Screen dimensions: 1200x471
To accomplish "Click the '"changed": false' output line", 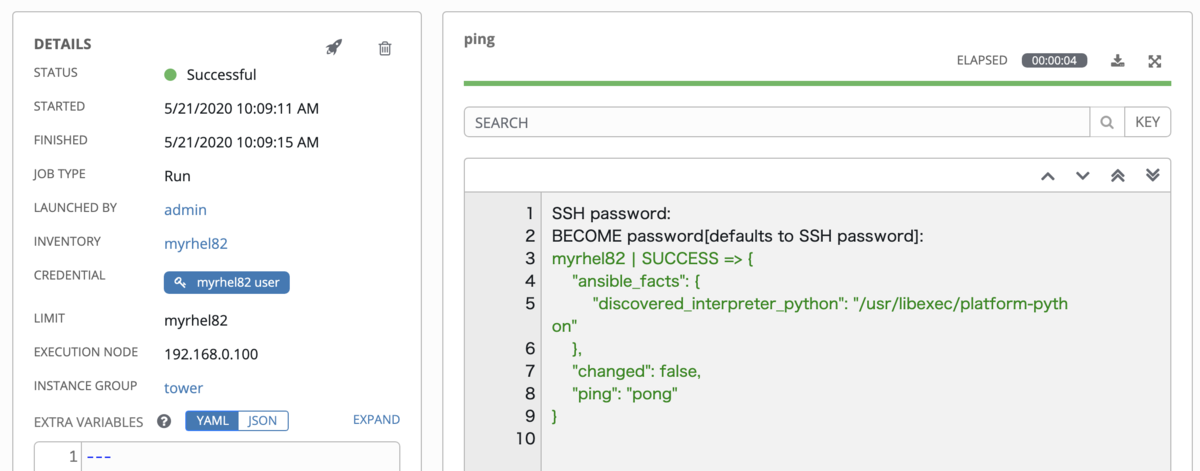I will click(x=636, y=371).
